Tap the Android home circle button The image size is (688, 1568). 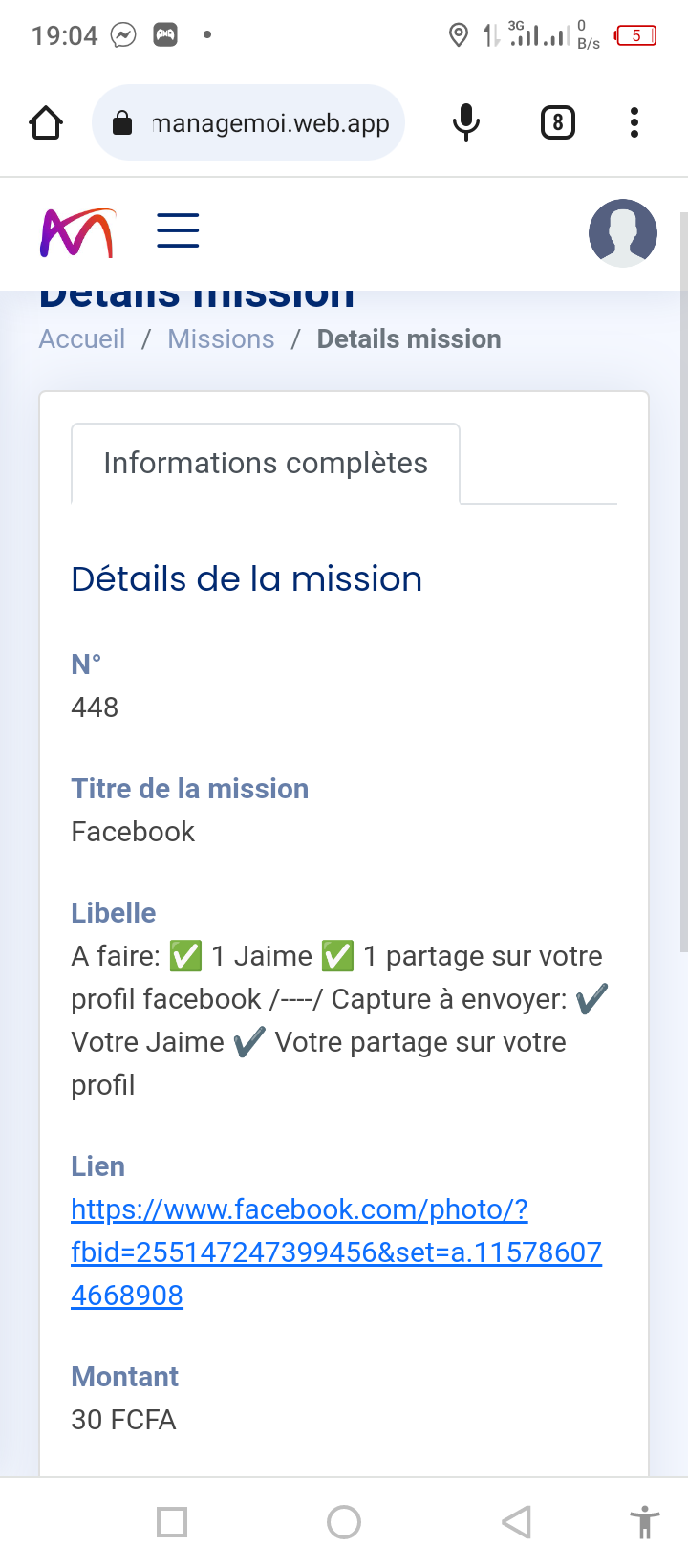point(344,1521)
